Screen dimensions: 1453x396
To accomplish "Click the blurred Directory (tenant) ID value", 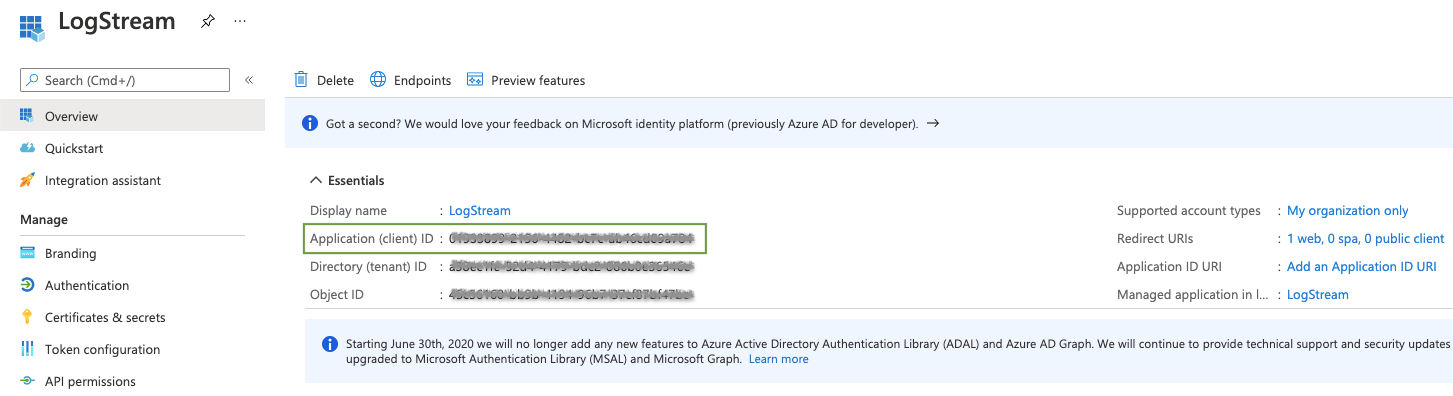I will tap(571, 266).
